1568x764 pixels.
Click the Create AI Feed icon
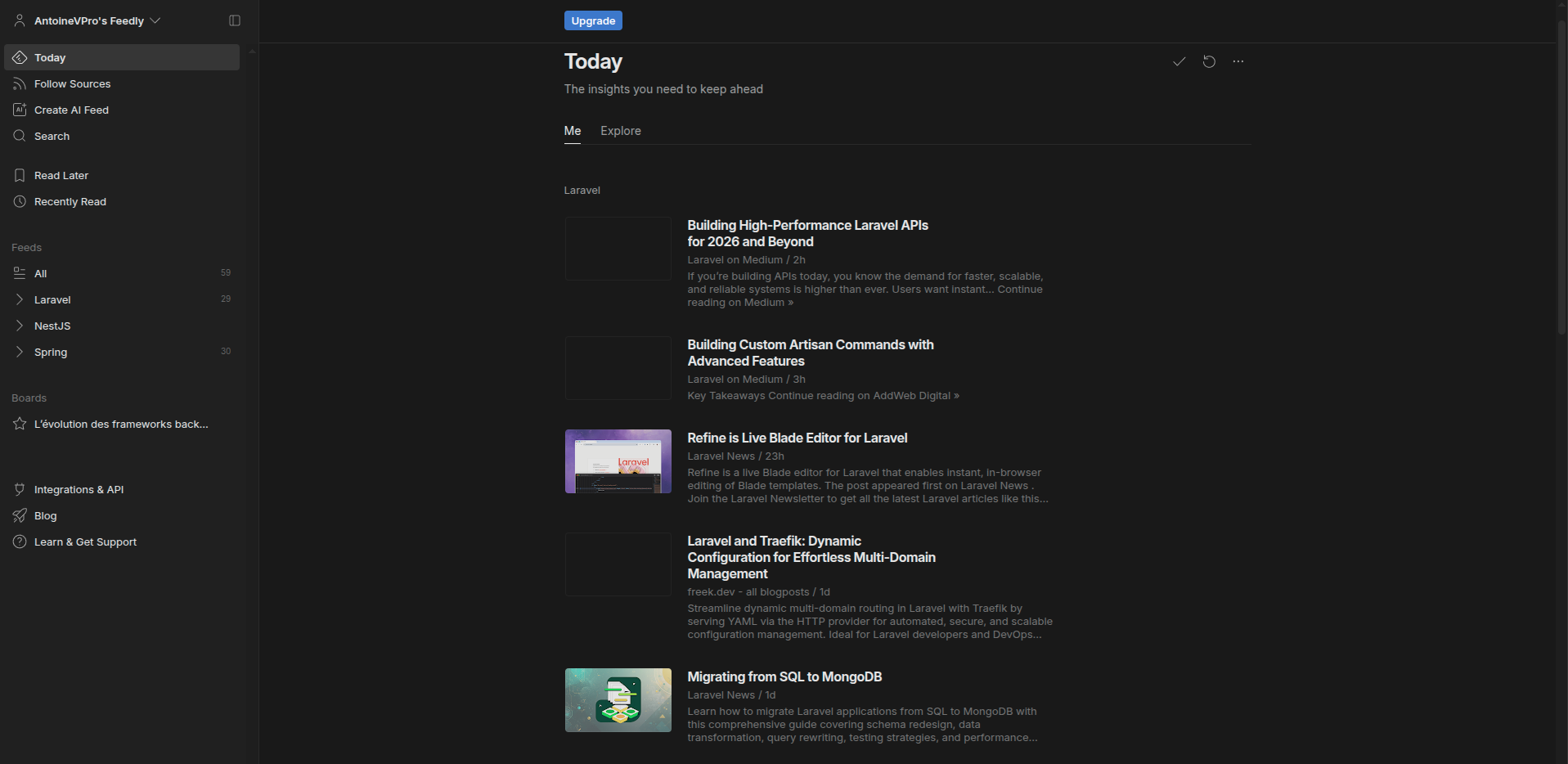click(x=20, y=110)
